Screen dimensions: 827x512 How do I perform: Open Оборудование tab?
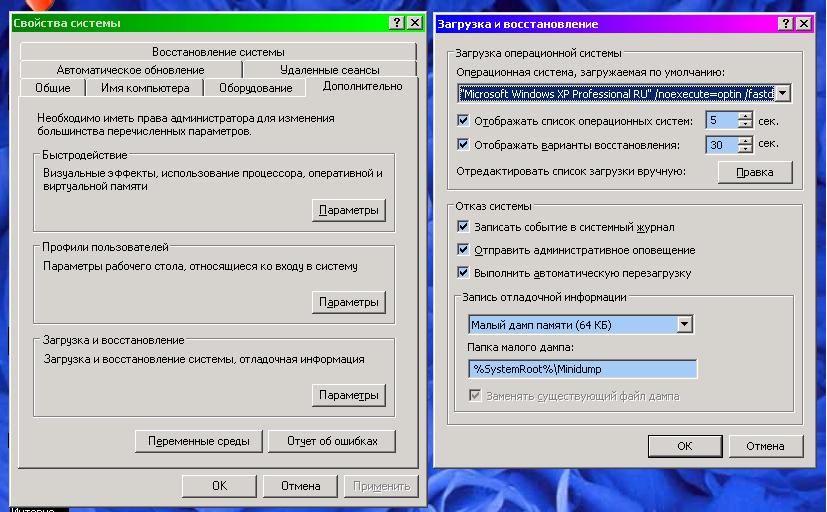click(255, 88)
